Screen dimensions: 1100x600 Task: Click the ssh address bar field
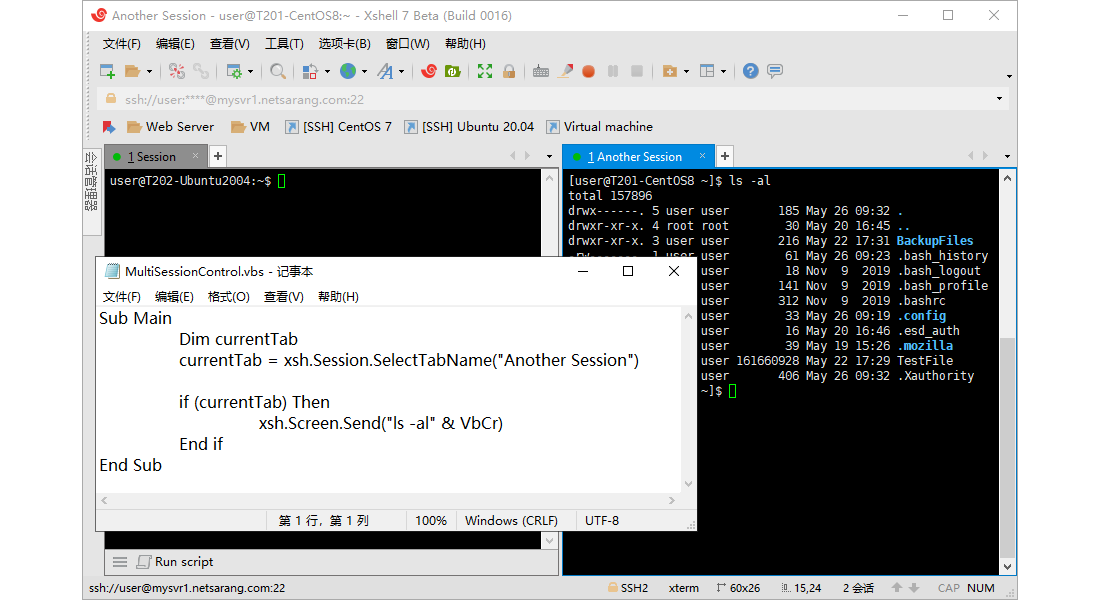tap(553, 99)
